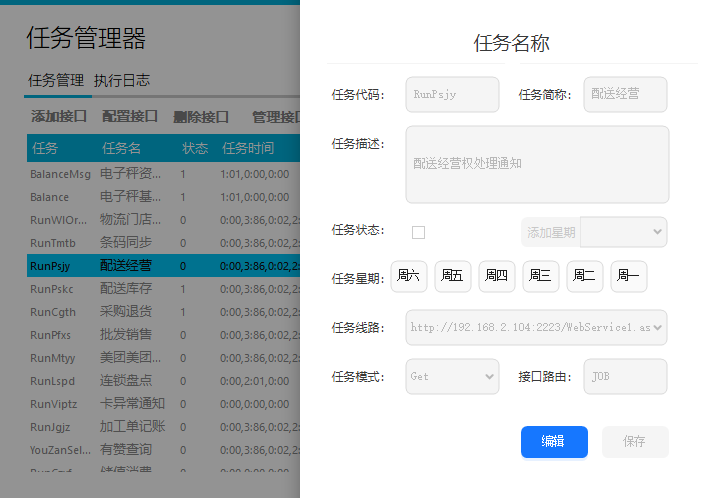Click the 任务名 column header
Screen dimensions: 725x498
(x=121, y=148)
